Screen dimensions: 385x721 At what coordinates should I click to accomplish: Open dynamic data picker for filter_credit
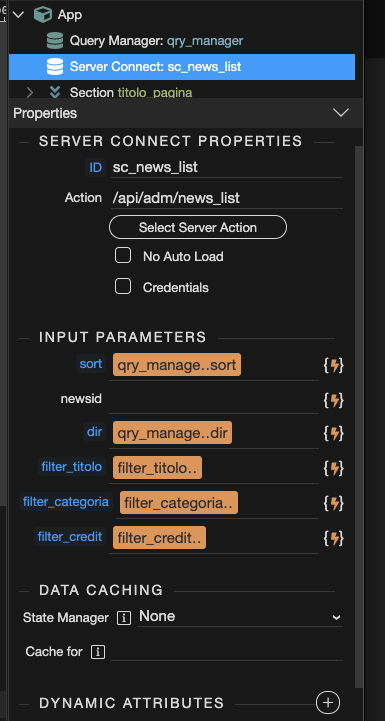pyautogui.click(x=334, y=538)
